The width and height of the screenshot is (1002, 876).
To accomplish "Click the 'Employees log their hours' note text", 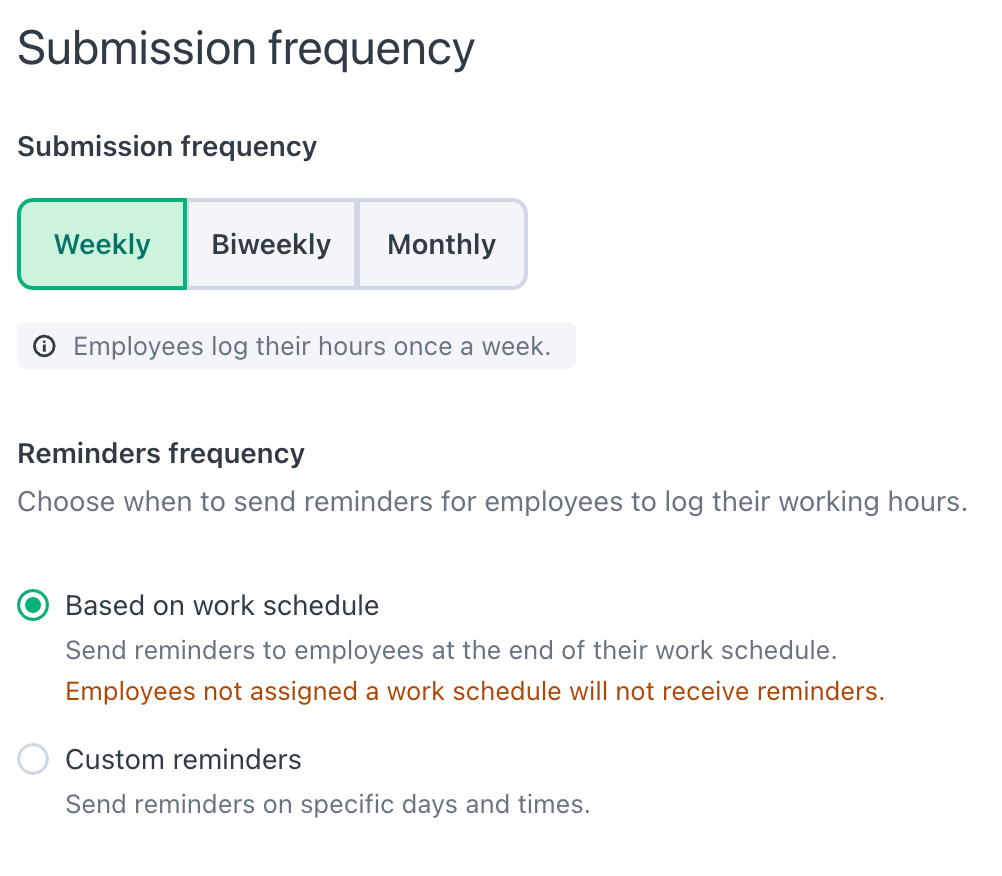I will pyautogui.click(x=312, y=346).
